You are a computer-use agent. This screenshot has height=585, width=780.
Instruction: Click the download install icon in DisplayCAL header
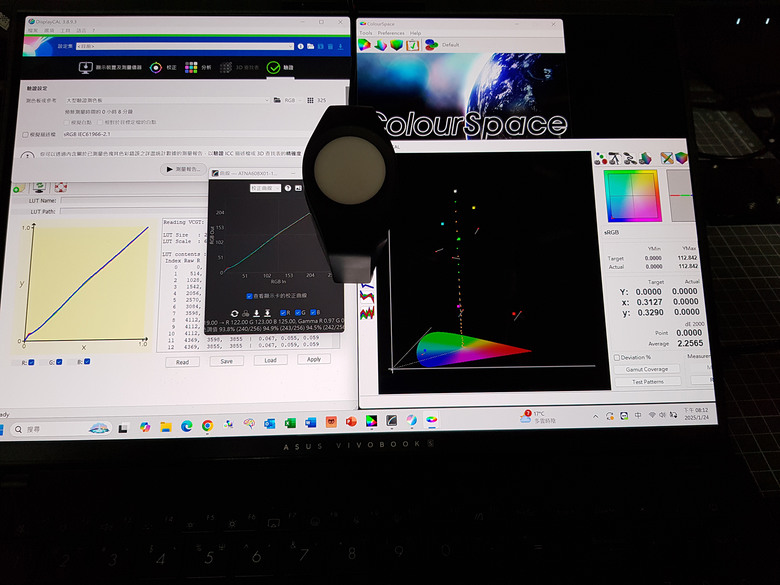[x=340, y=46]
